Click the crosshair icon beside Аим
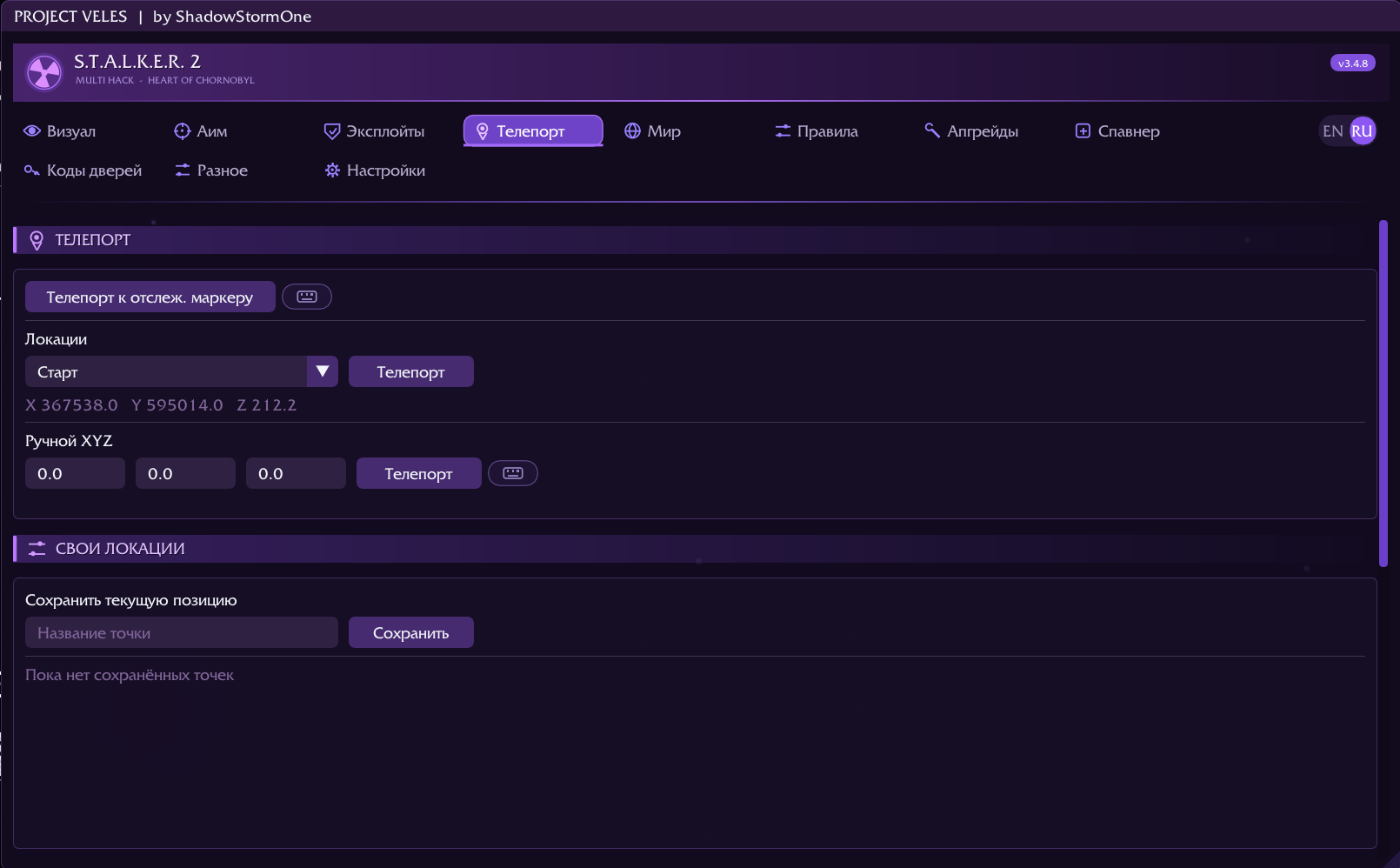 pos(182,131)
